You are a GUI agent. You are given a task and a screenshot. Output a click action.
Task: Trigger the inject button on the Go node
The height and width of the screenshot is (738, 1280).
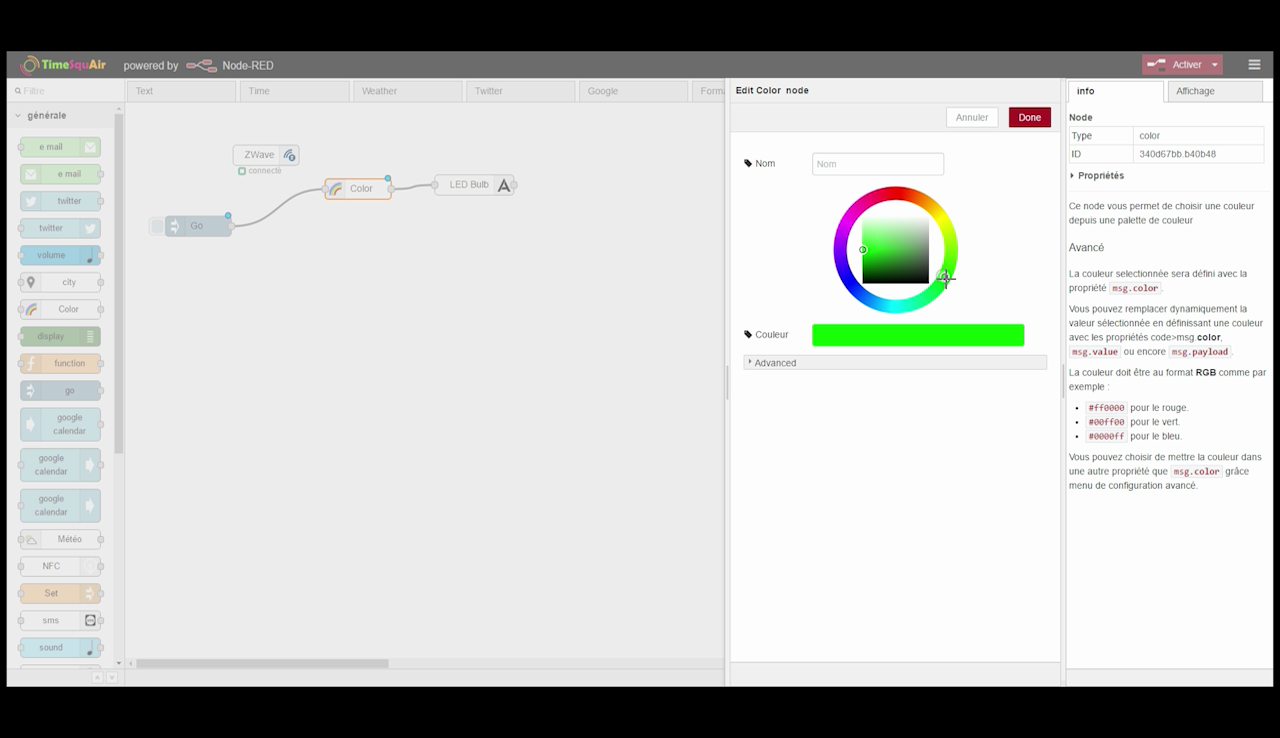coord(157,226)
